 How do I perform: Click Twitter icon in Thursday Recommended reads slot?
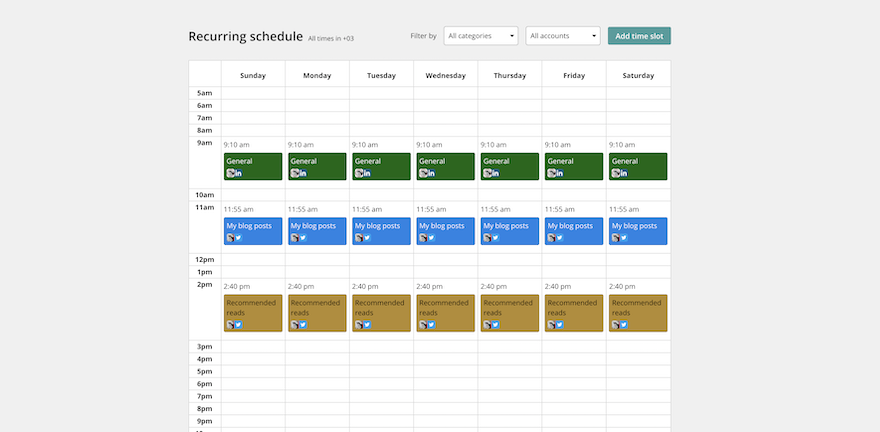(495, 324)
